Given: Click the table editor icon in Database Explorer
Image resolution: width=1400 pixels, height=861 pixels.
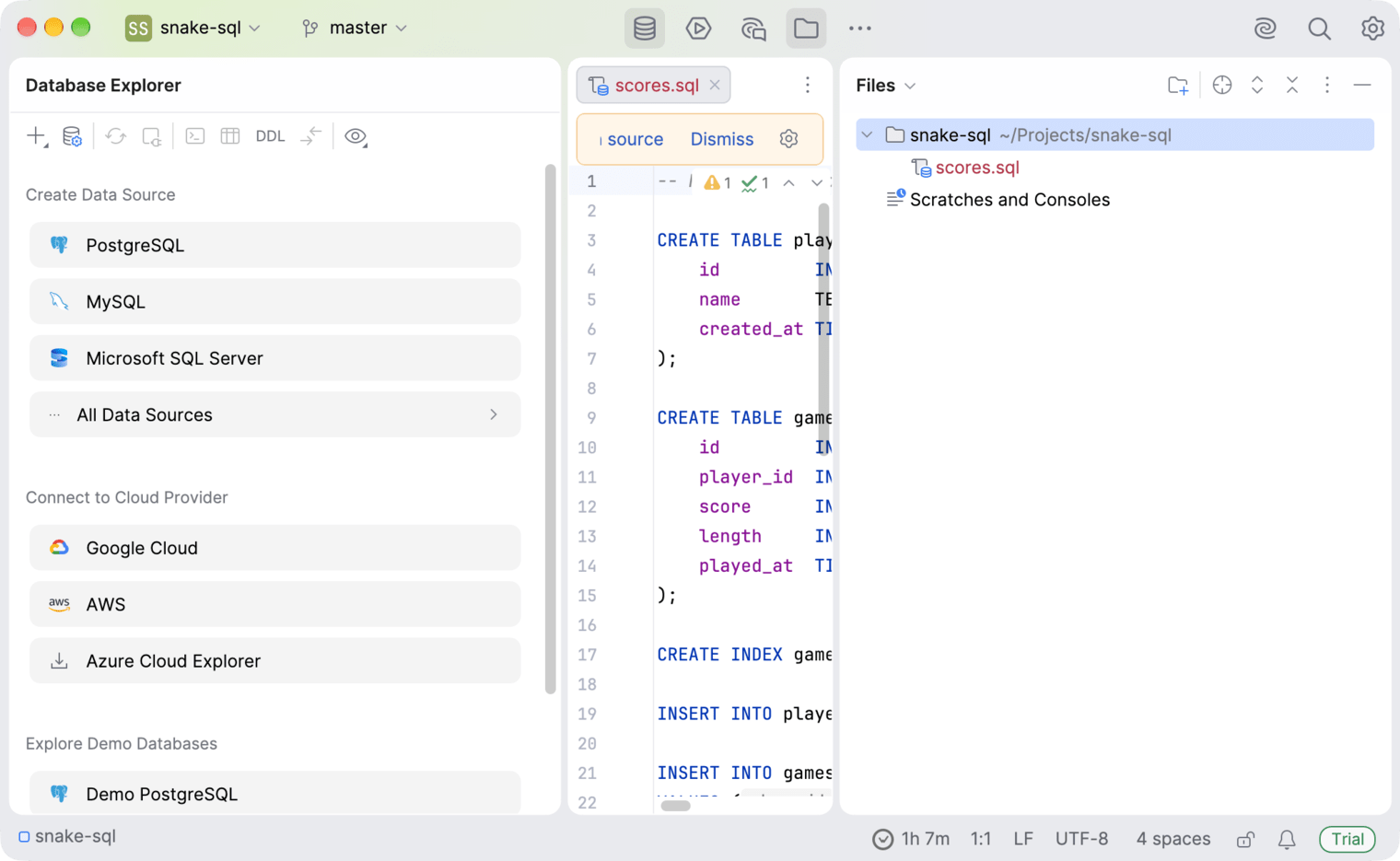Looking at the screenshot, I should (x=230, y=136).
